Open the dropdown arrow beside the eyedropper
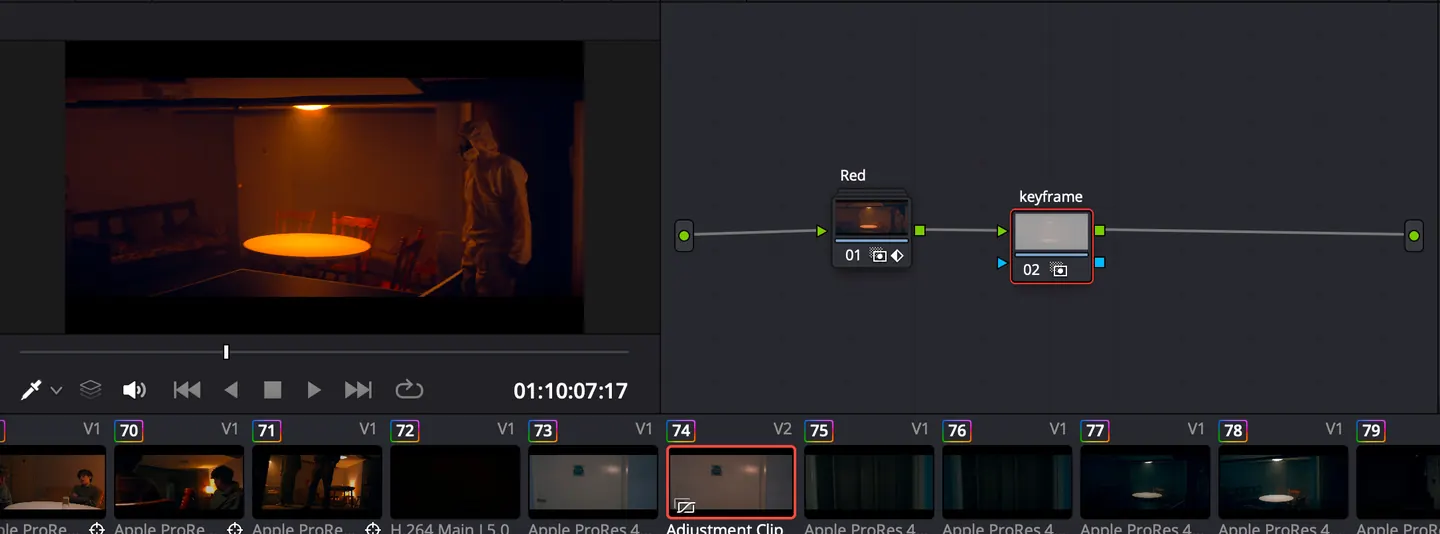Image resolution: width=1440 pixels, height=534 pixels. (57, 391)
